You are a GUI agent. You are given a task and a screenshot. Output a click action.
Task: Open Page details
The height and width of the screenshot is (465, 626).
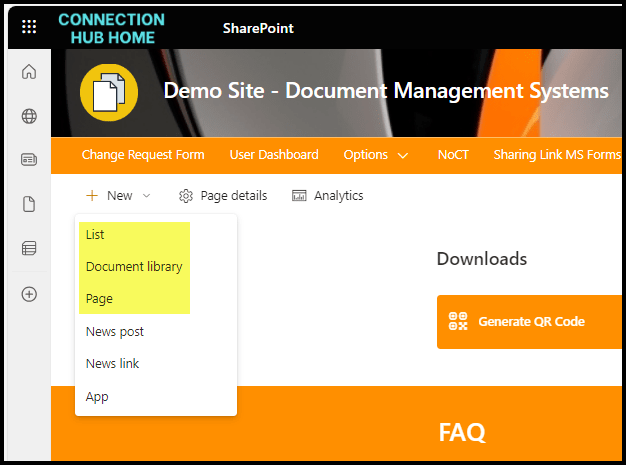[x=223, y=196]
